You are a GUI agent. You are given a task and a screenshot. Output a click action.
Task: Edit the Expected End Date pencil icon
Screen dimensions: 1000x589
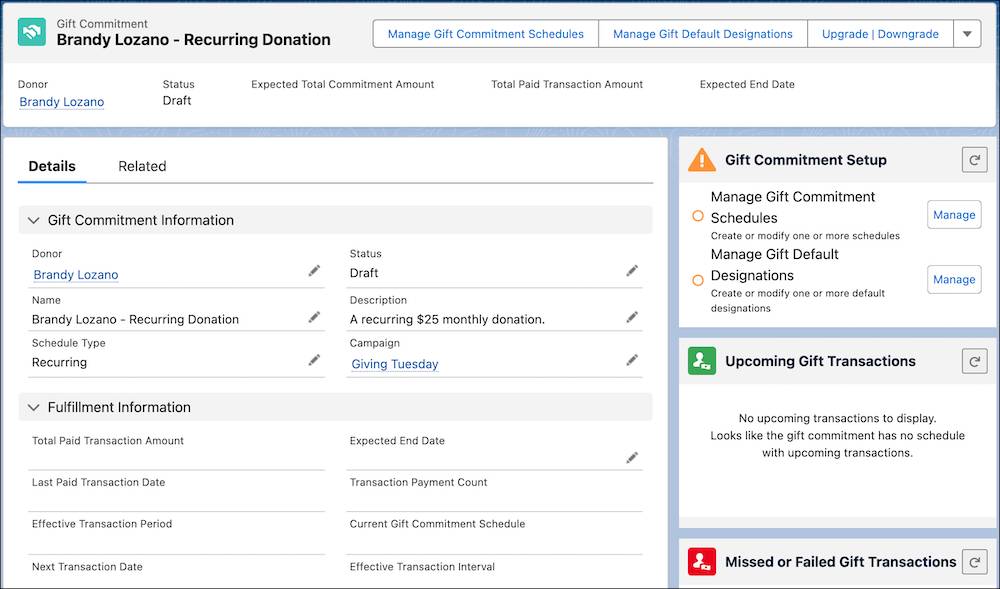pos(631,458)
